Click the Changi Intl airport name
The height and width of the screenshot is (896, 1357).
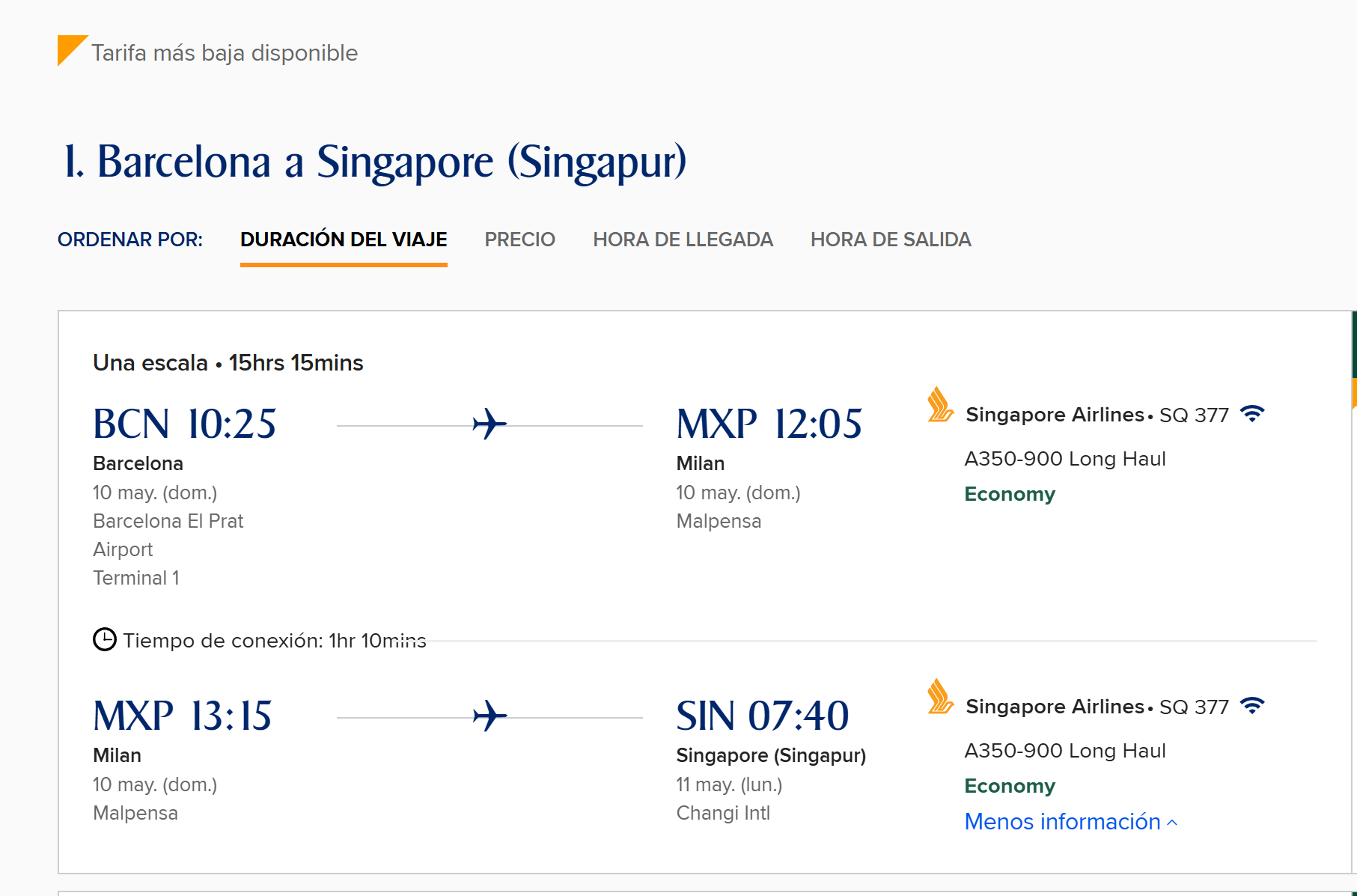[x=723, y=813]
